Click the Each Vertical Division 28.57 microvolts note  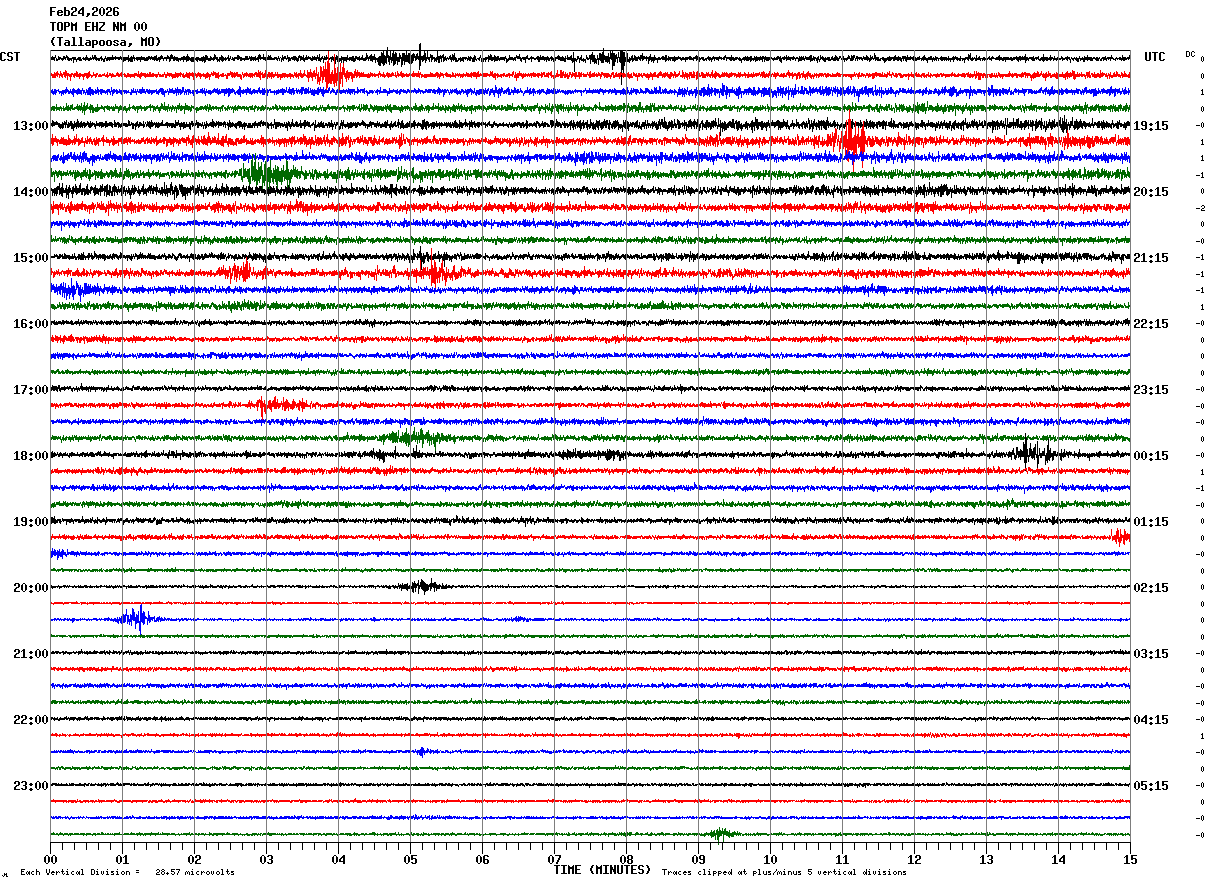tap(127, 872)
